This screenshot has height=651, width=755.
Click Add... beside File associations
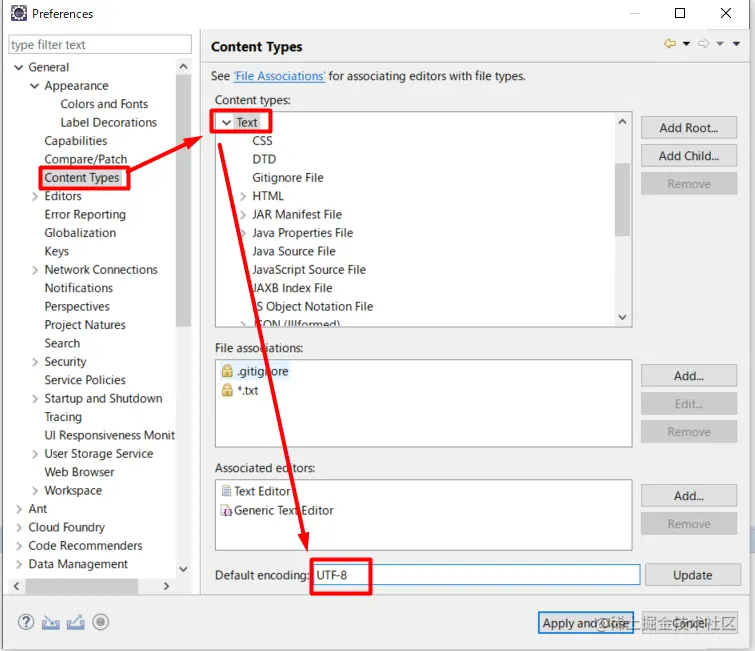(689, 376)
